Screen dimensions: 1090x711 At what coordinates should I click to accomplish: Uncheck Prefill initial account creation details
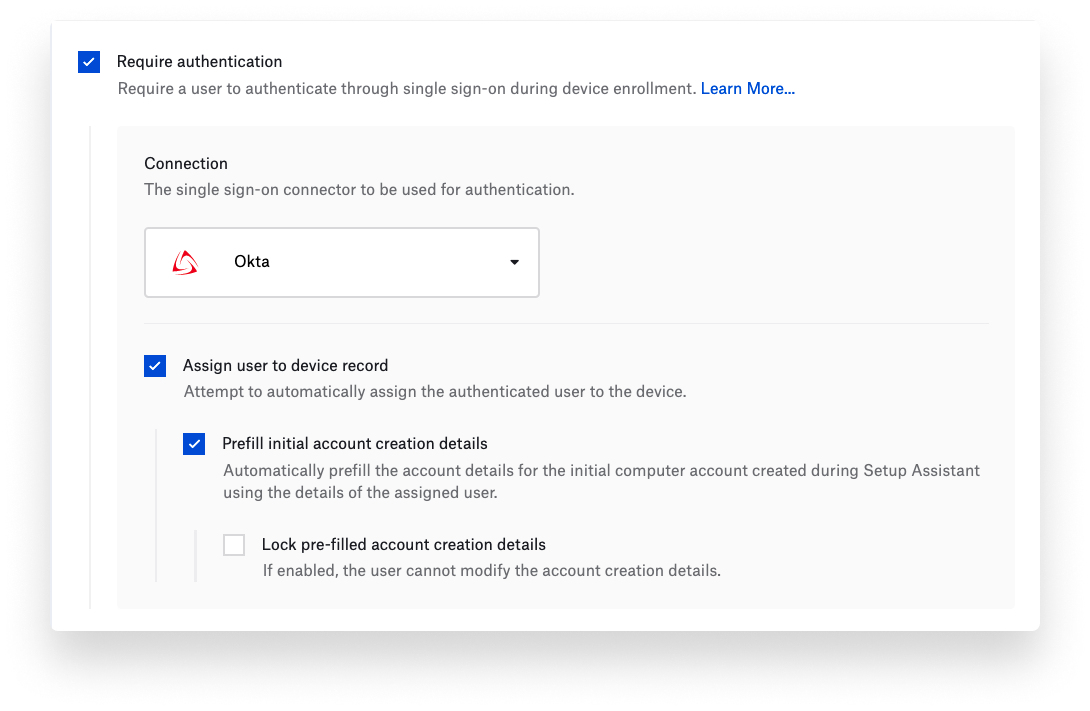pyautogui.click(x=194, y=444)
